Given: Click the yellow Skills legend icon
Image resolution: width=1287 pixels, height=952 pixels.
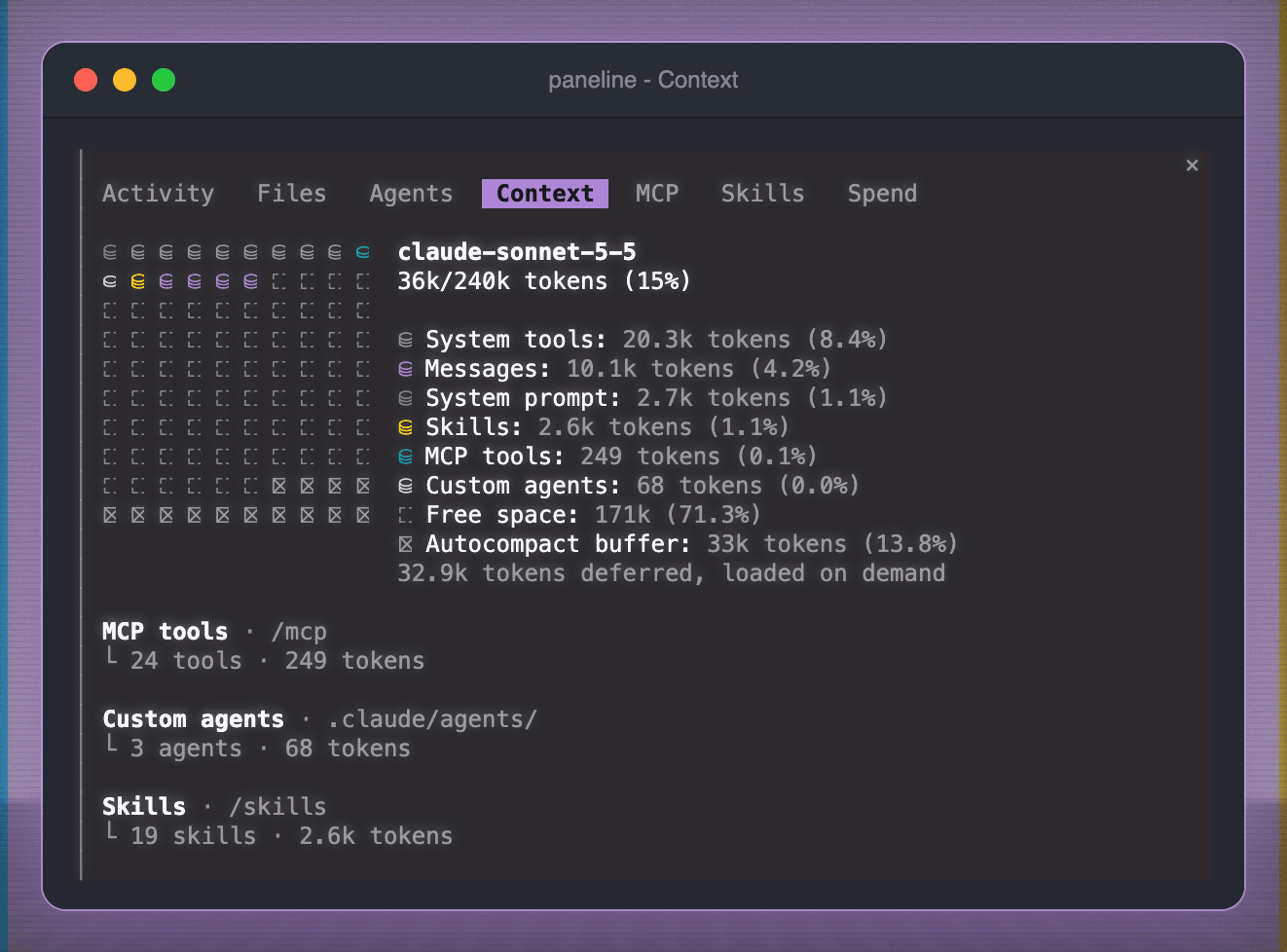Looking at the screenshot, I should point(406,427).
